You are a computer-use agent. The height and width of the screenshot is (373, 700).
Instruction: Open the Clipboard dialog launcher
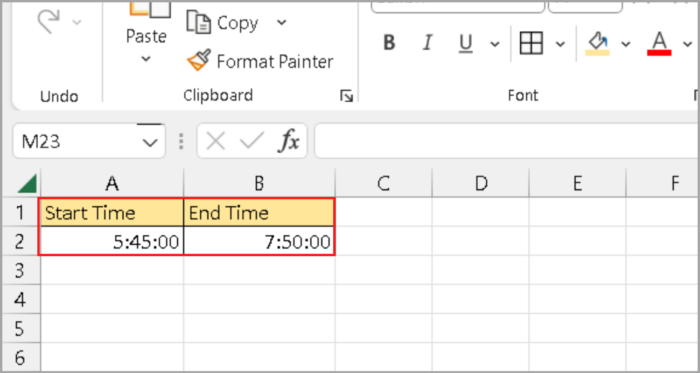pos(346,95)
